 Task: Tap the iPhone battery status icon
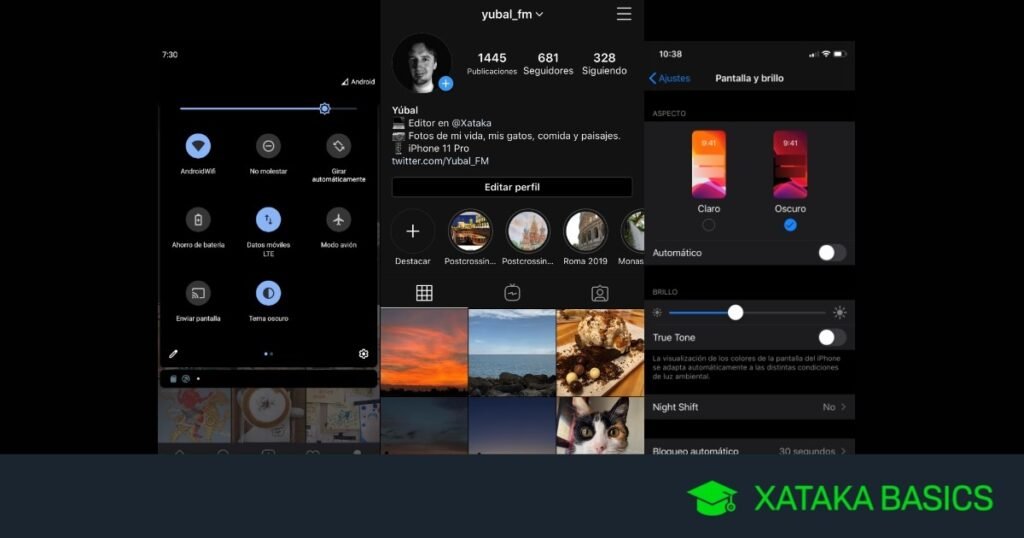(x=840, y=54)
